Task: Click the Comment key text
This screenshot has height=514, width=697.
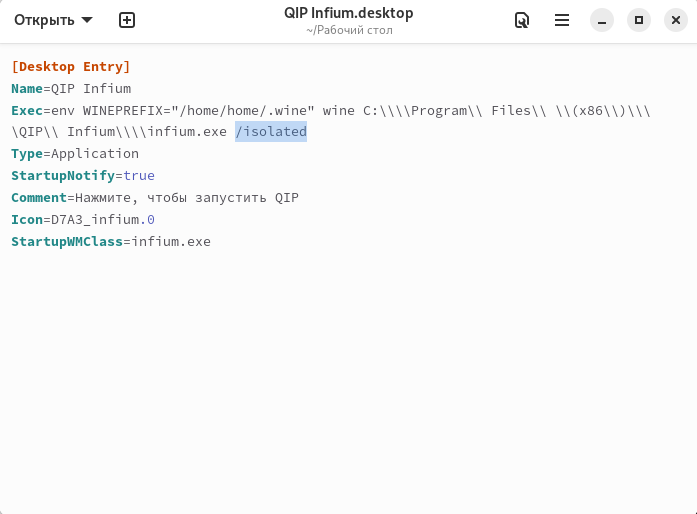Action: point(39,197)
